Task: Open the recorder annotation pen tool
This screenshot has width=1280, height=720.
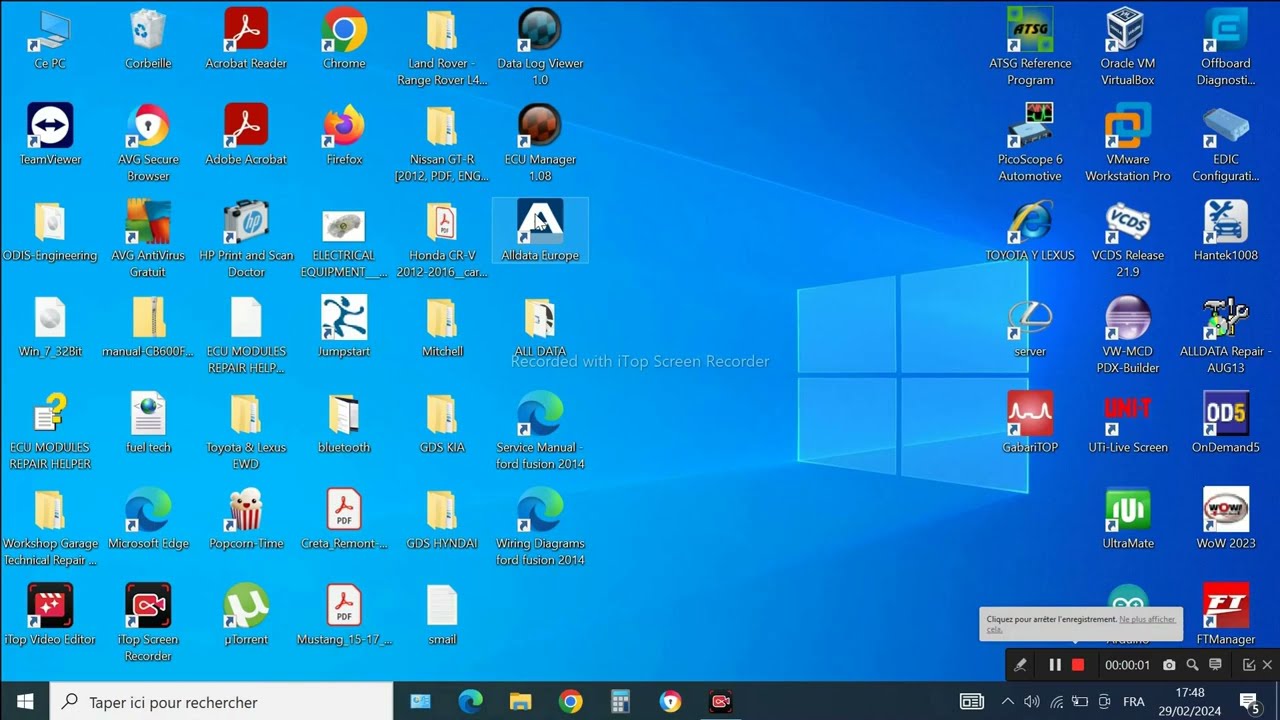Action: click(x=1020, y=665)
